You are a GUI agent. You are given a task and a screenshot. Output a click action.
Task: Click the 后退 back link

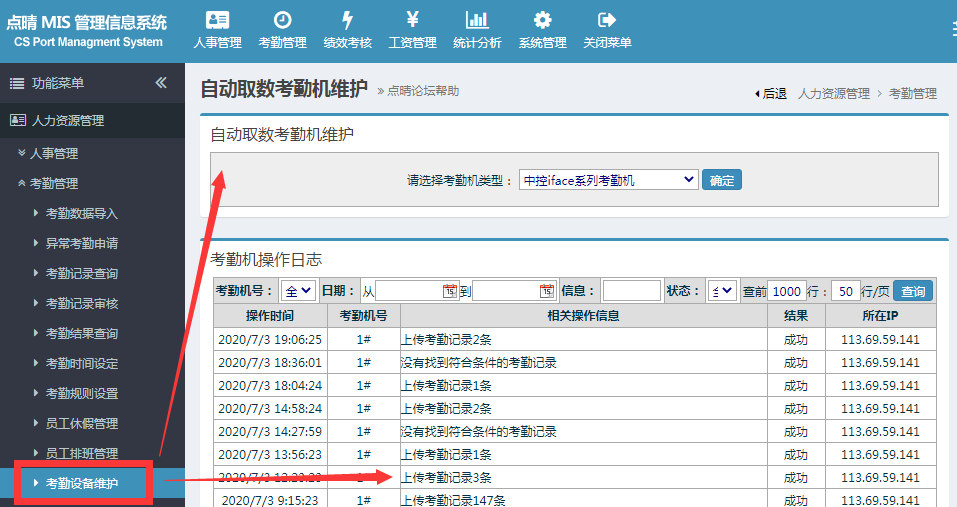point(770,93)
